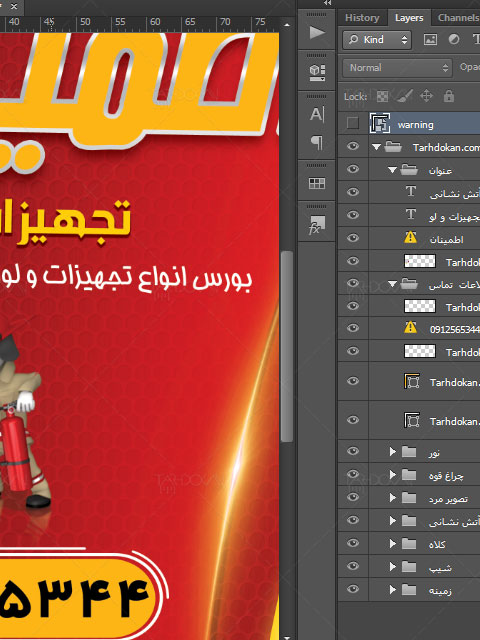Expand the زمینه group
Image resolution: width=480 pixels, height=640 pixels.
(x=393, y=589)
